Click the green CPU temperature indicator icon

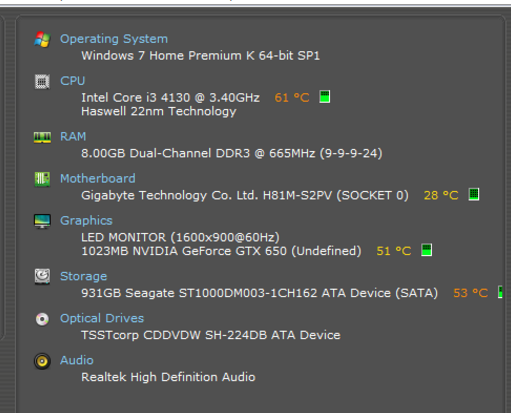(325, 97)
